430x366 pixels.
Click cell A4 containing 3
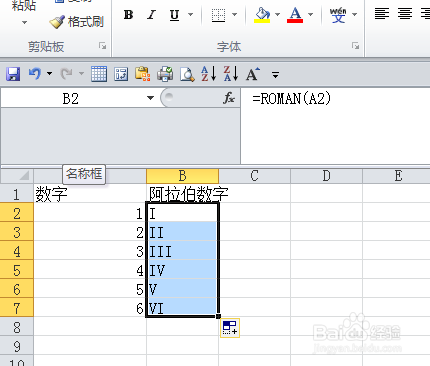[90, 250]
